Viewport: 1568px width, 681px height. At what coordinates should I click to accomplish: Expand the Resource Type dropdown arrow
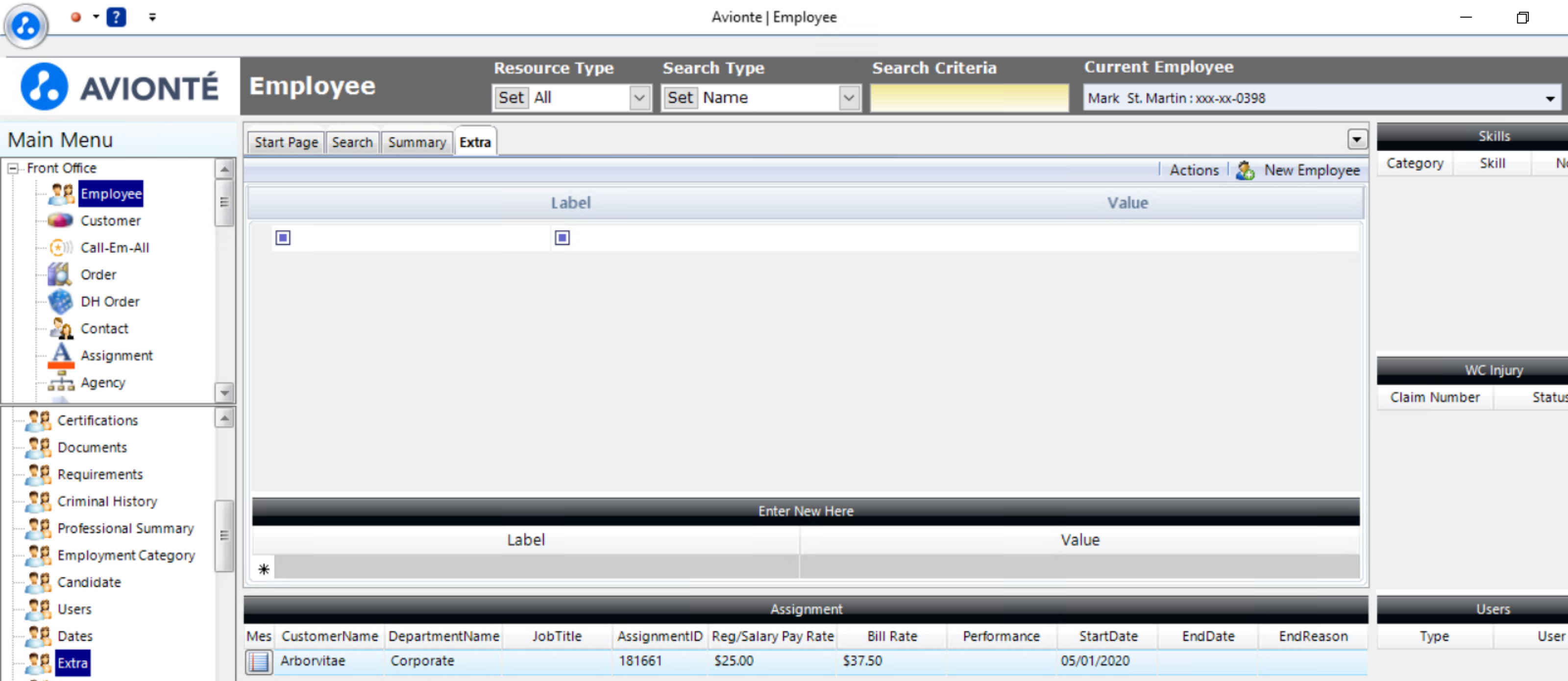coord(639,97)
